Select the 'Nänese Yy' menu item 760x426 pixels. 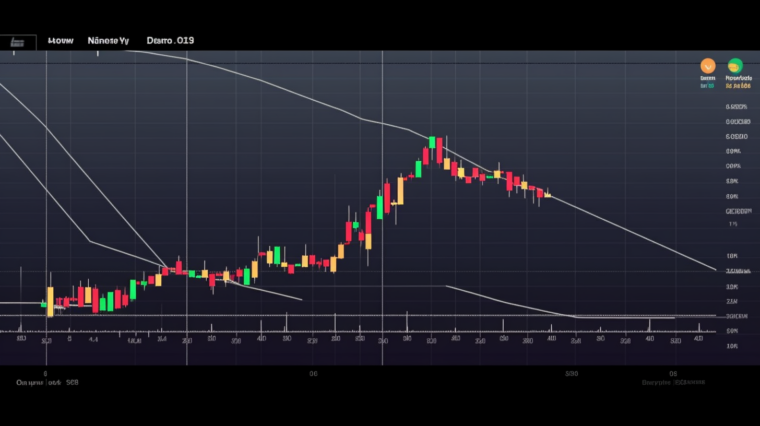tap(108, 41)
